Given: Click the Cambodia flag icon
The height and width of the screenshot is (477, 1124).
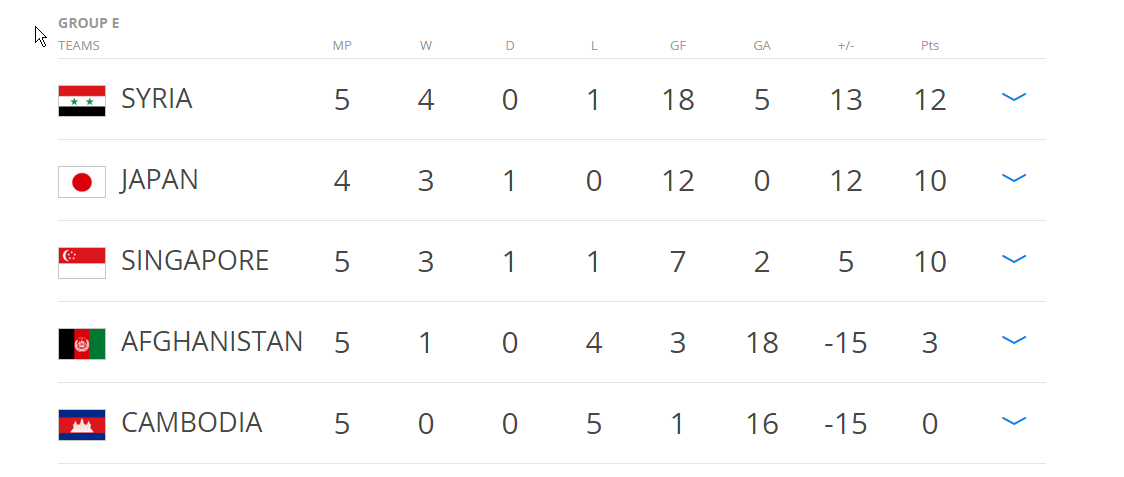Looking at the screenshot, I should tap(82, 425).
